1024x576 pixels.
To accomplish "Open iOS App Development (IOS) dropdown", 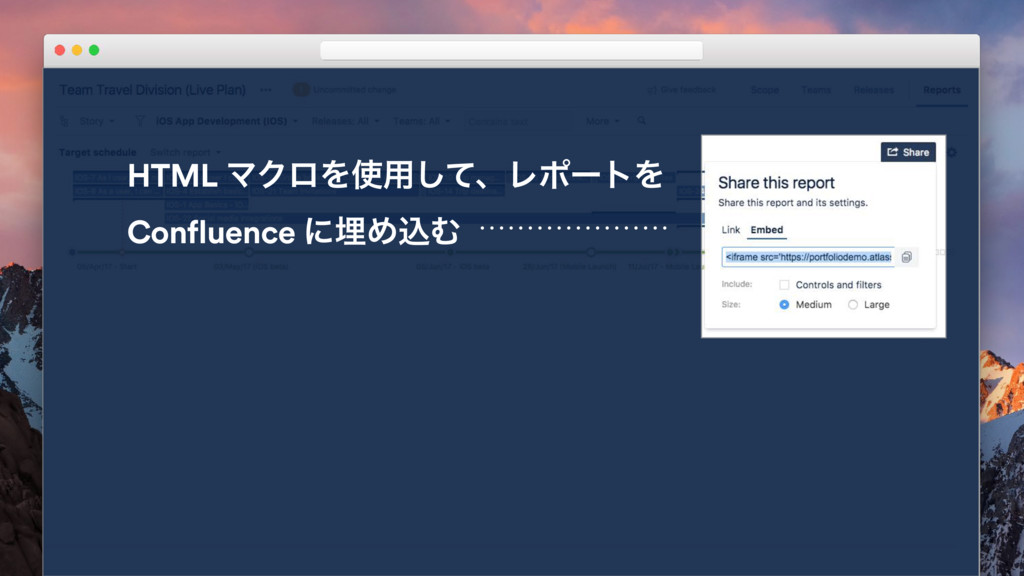I will click(x=227, y=121).
